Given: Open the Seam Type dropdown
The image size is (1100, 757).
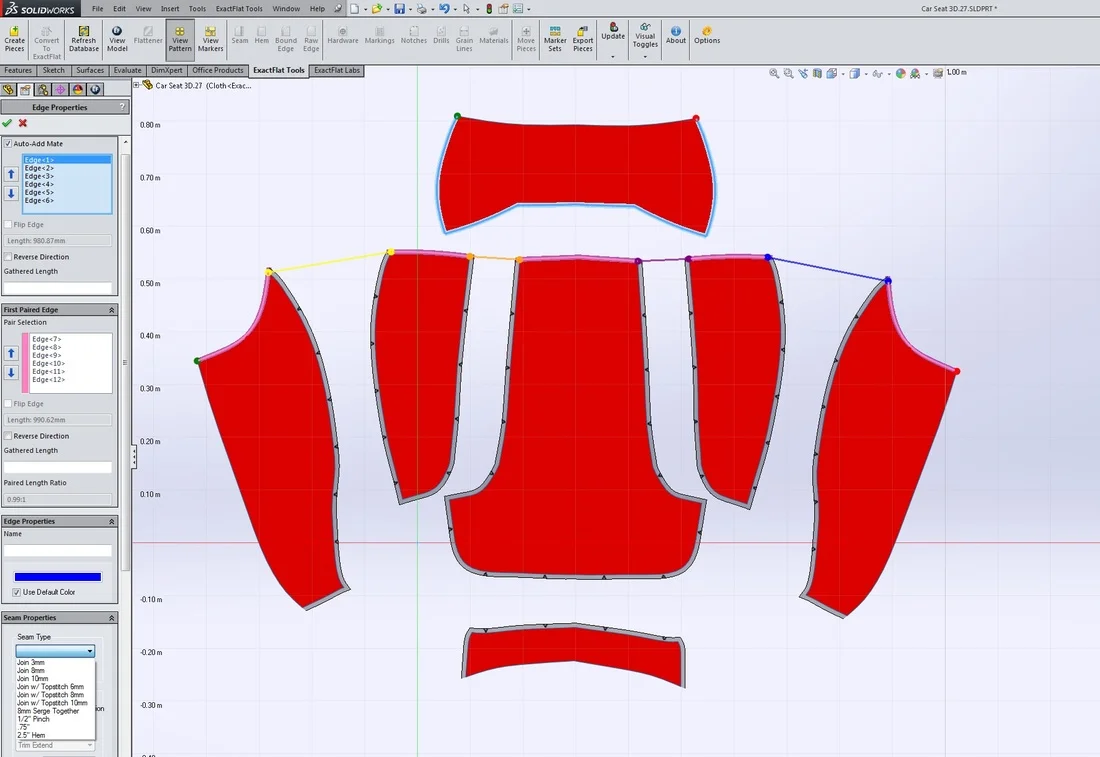Looking at the screenshot, I should 54,650.
